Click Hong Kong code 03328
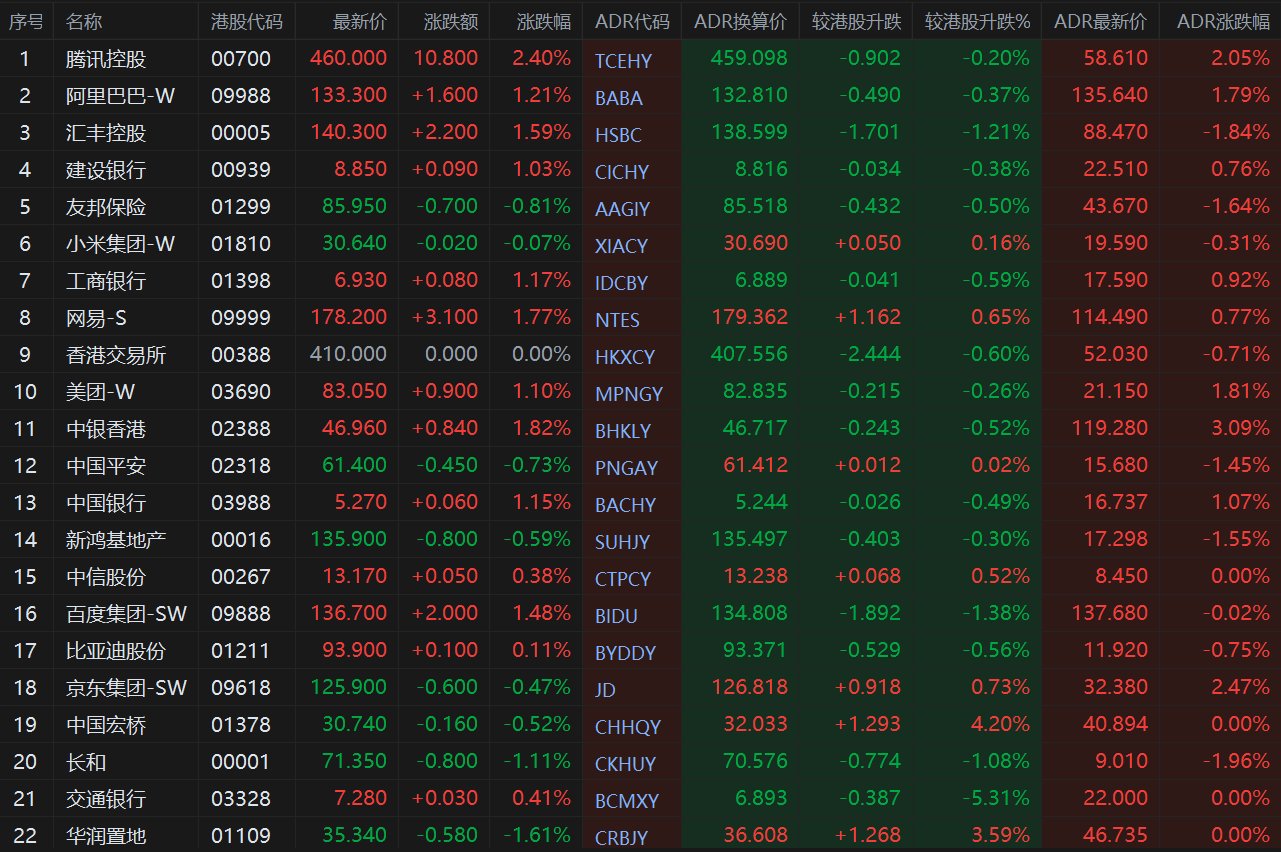This screenshot has width=1281, height=852. click(240, 799)
